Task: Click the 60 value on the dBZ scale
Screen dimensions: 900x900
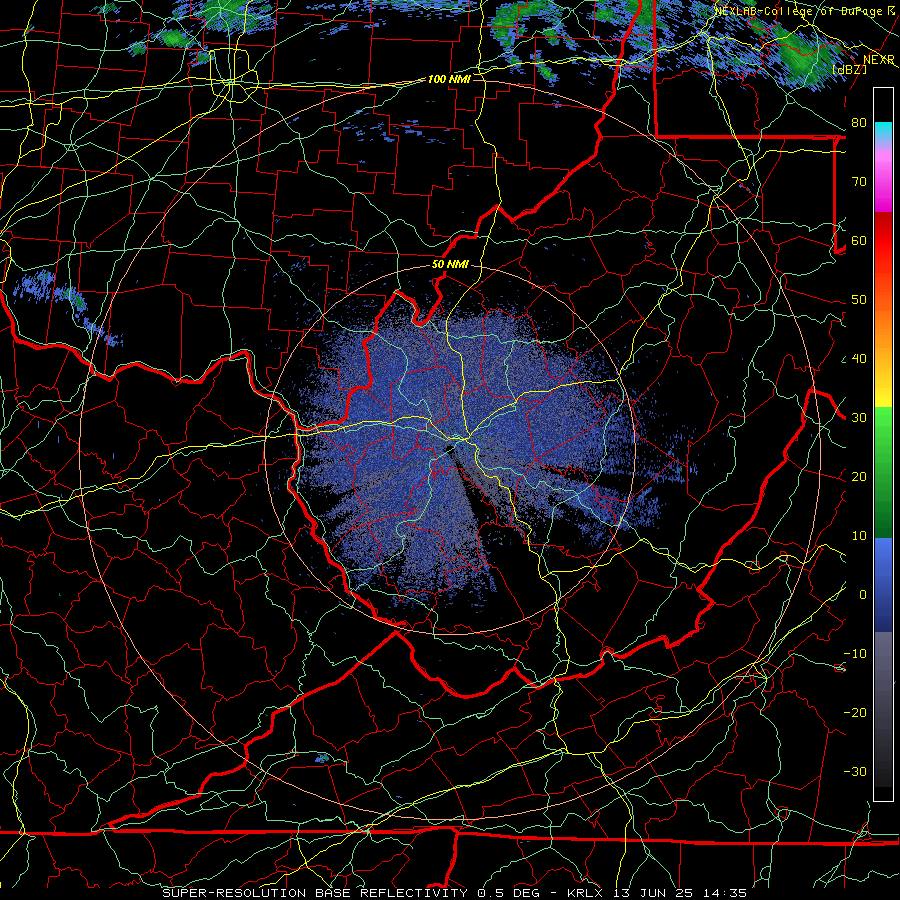Action: tap(859, 241)
